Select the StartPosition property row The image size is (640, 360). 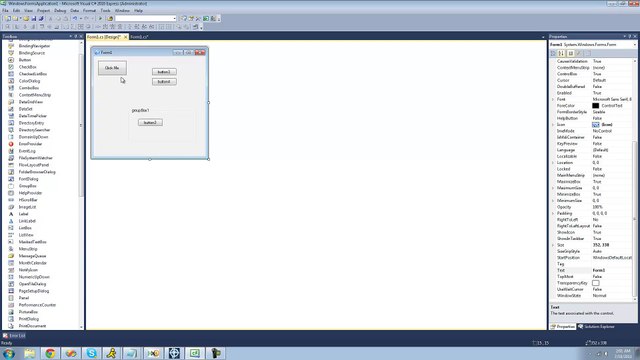591,258
